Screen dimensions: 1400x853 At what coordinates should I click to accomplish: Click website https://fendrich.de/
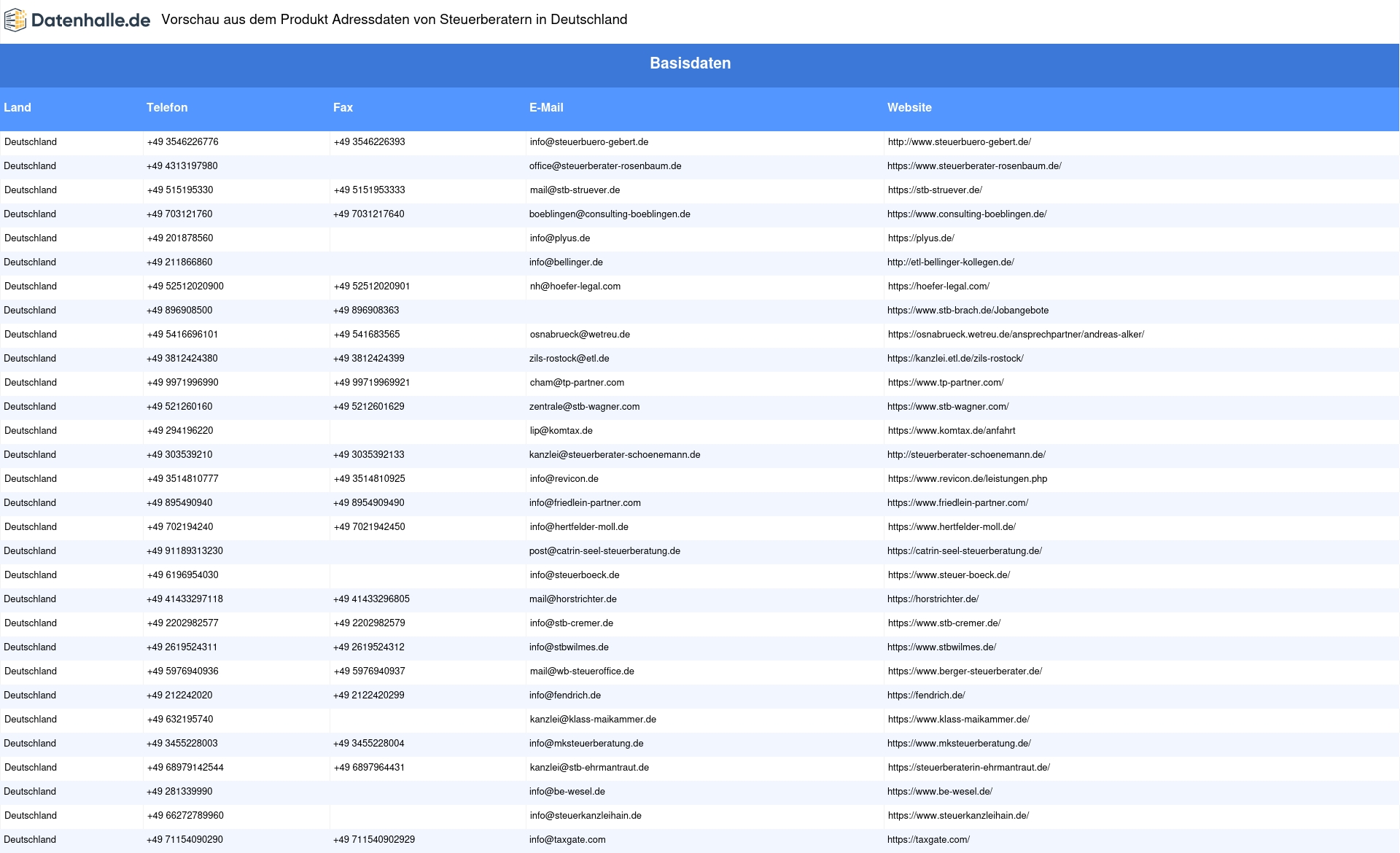[926, 696]
